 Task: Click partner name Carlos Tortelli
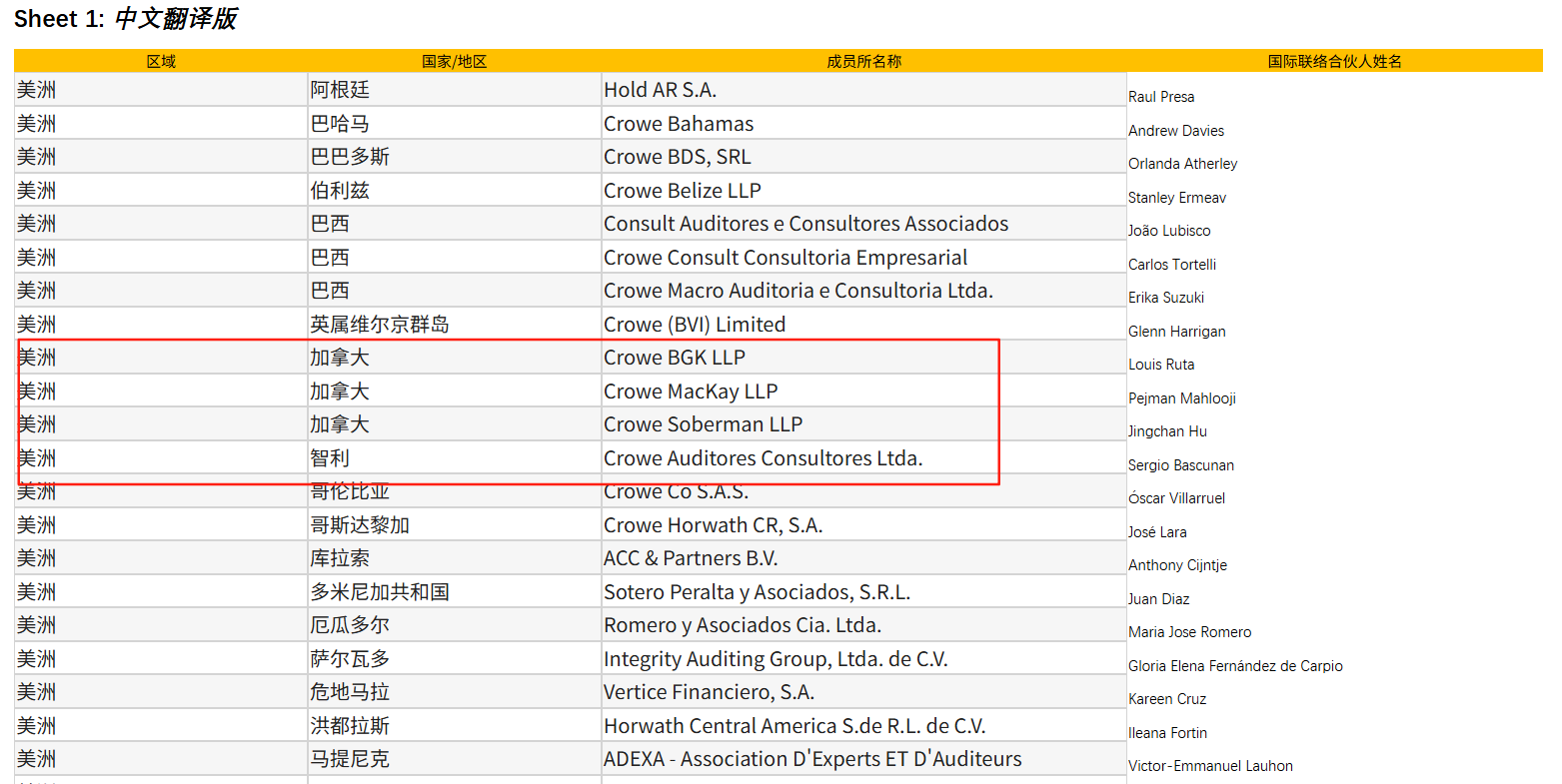1172,265
